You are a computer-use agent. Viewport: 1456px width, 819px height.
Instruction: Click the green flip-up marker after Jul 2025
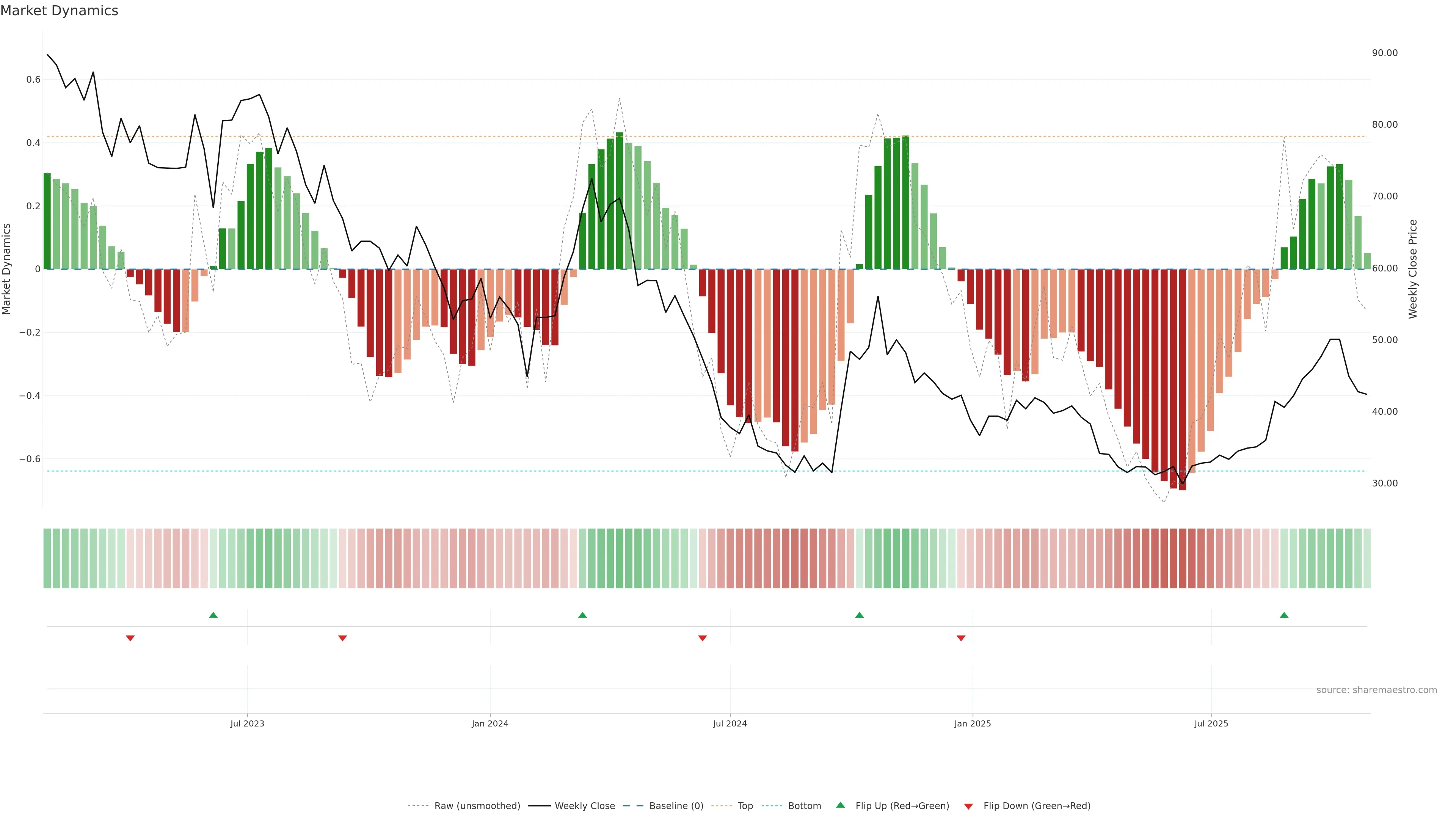tap(1283, 615)
